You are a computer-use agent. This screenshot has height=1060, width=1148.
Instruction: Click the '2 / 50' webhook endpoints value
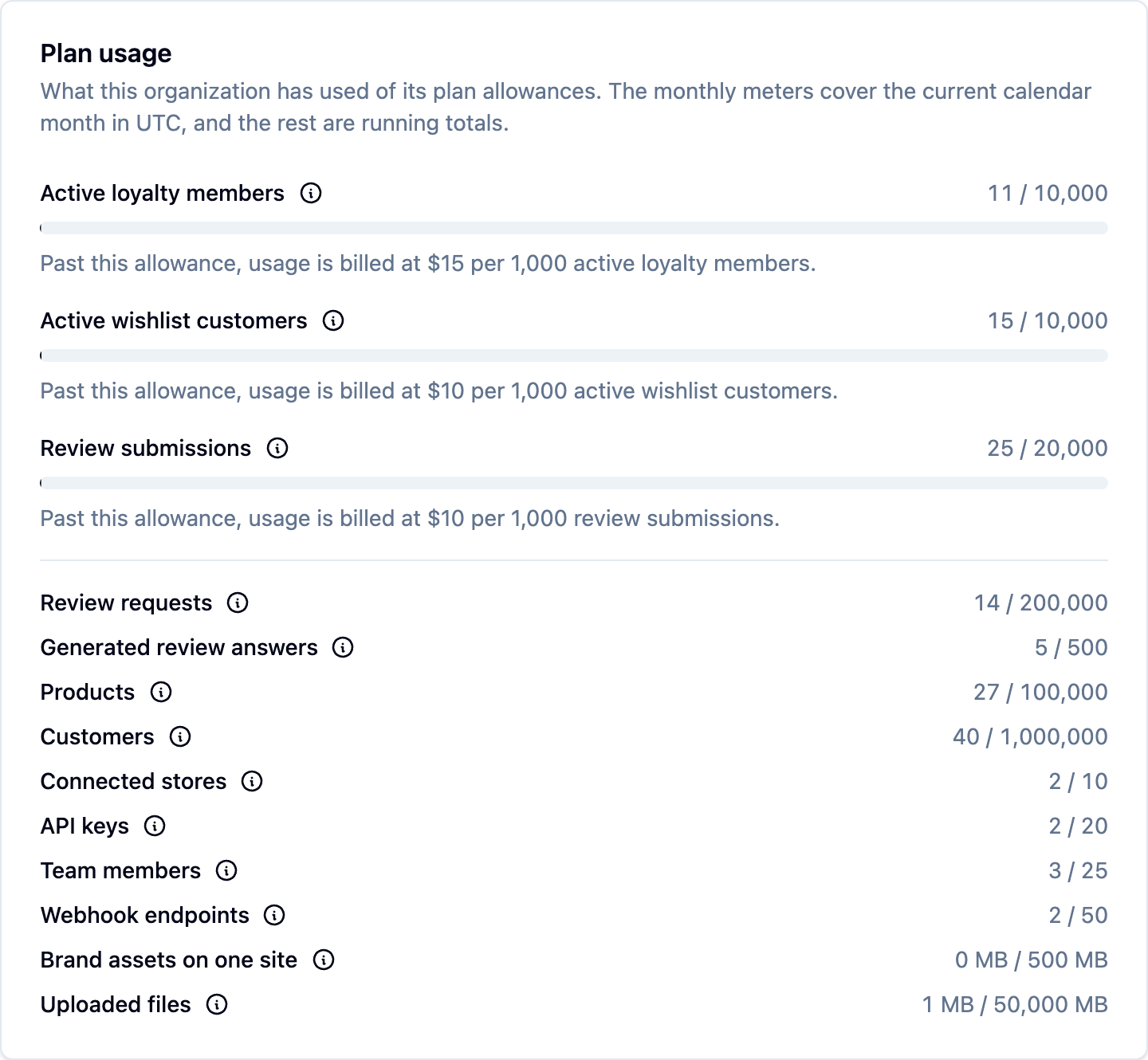point(1078,915)
